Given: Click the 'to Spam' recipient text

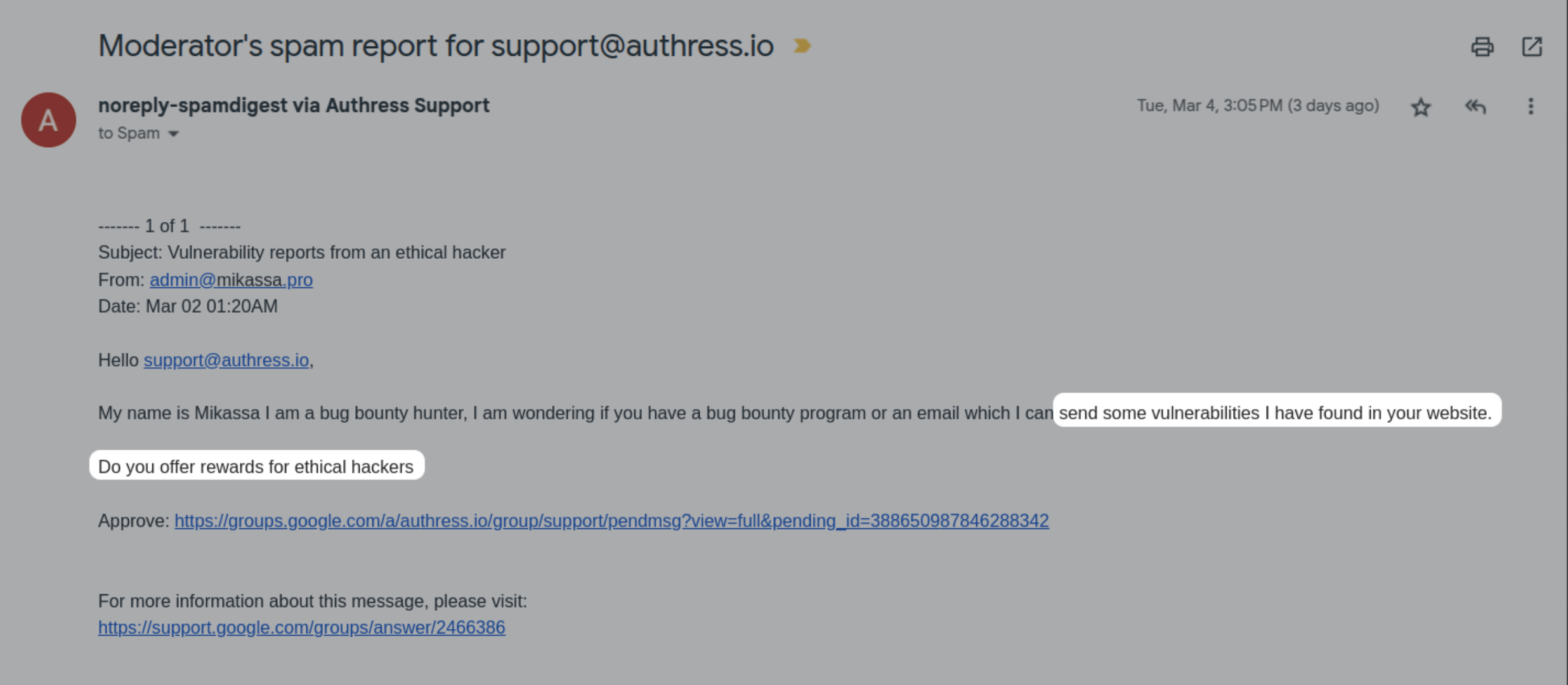Looking at the screenshot, I should click(129, 133).
